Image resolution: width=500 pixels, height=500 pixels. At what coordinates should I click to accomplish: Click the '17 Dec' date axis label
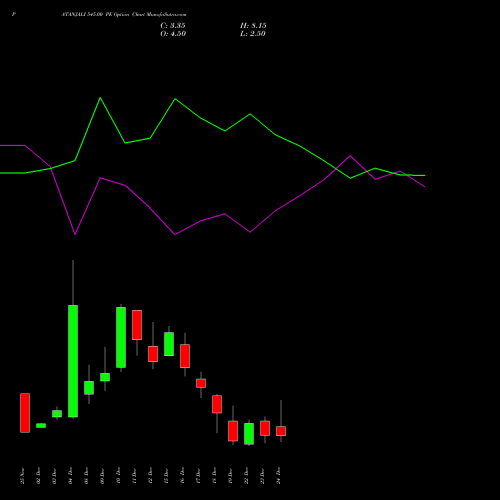point(198,476)
